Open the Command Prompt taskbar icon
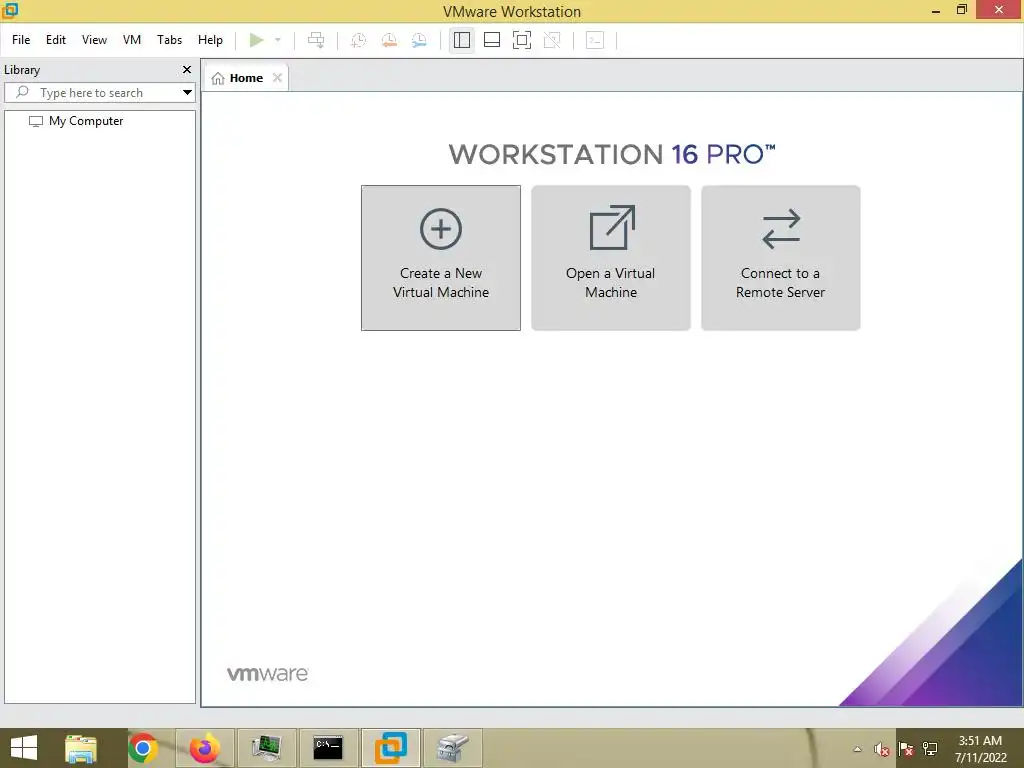Image resolution: width=1024 pixels, height=768 pixels. tap(328, 748)
